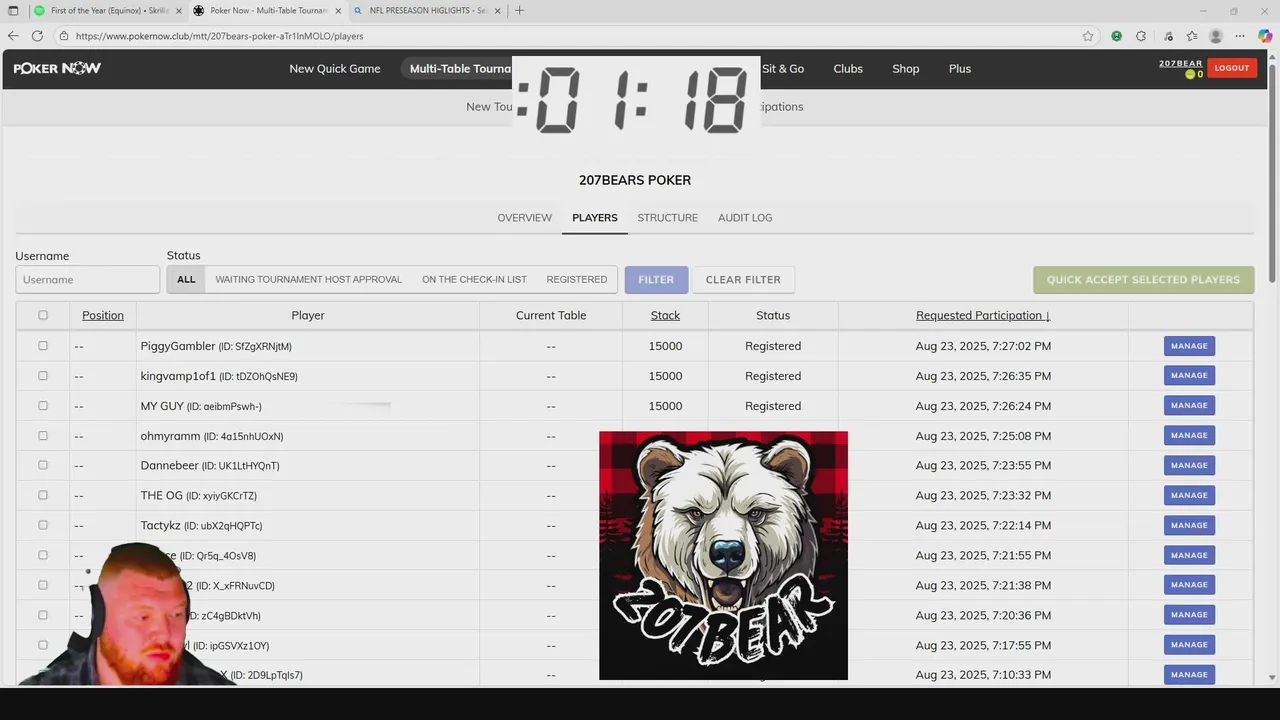Check the THE OG row checkbox
Screen dimensions: 1280x720
click(43, 495)
